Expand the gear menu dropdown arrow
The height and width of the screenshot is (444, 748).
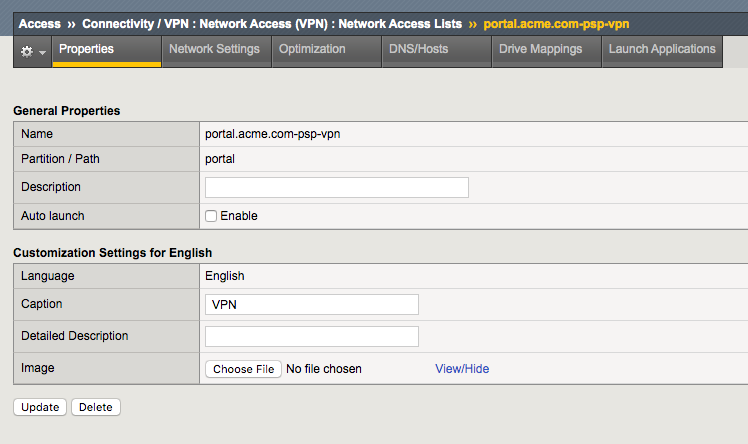(x=42, y=52)
